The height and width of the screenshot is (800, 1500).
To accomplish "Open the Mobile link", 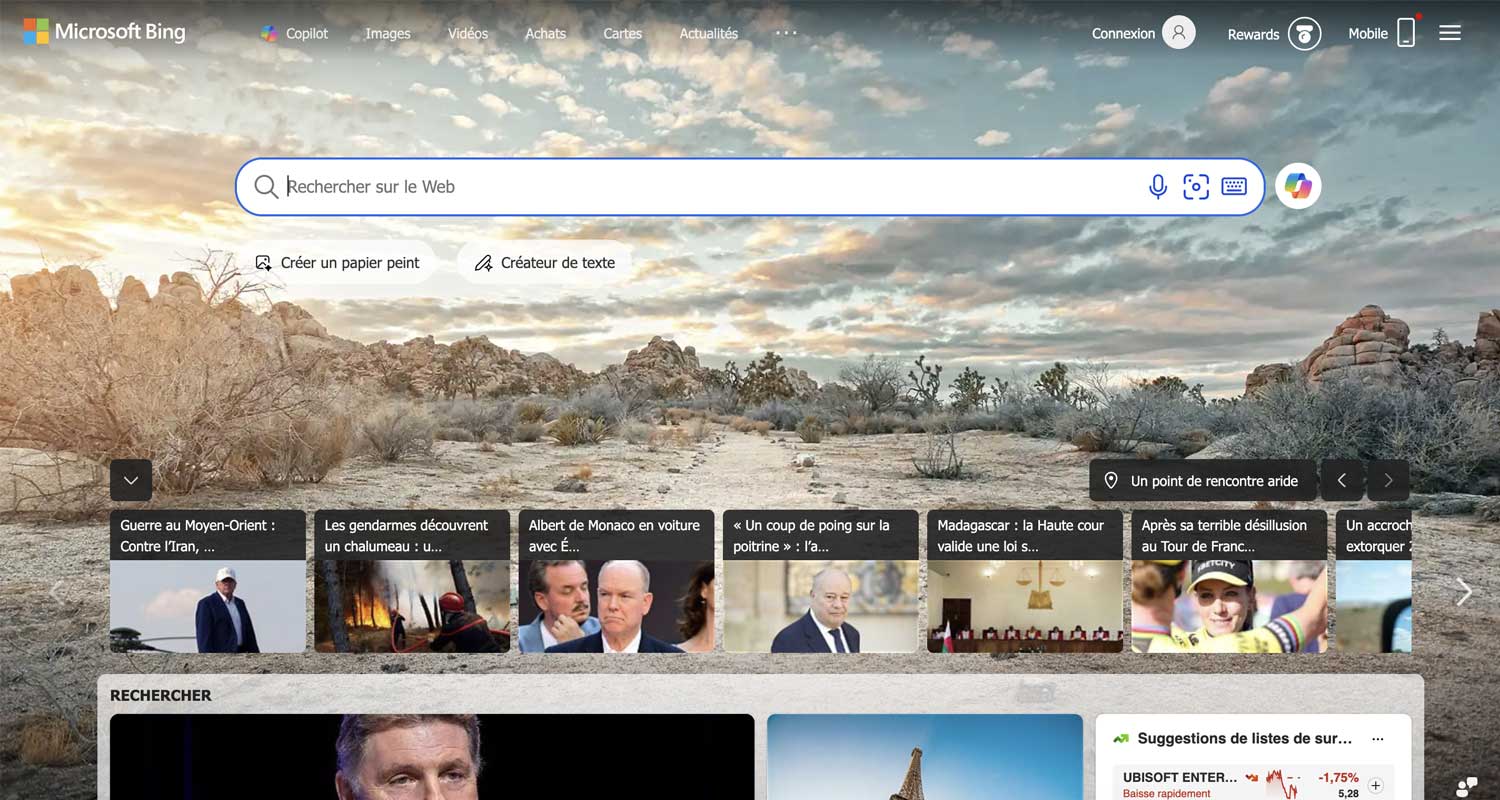I will pos(1368,33).
